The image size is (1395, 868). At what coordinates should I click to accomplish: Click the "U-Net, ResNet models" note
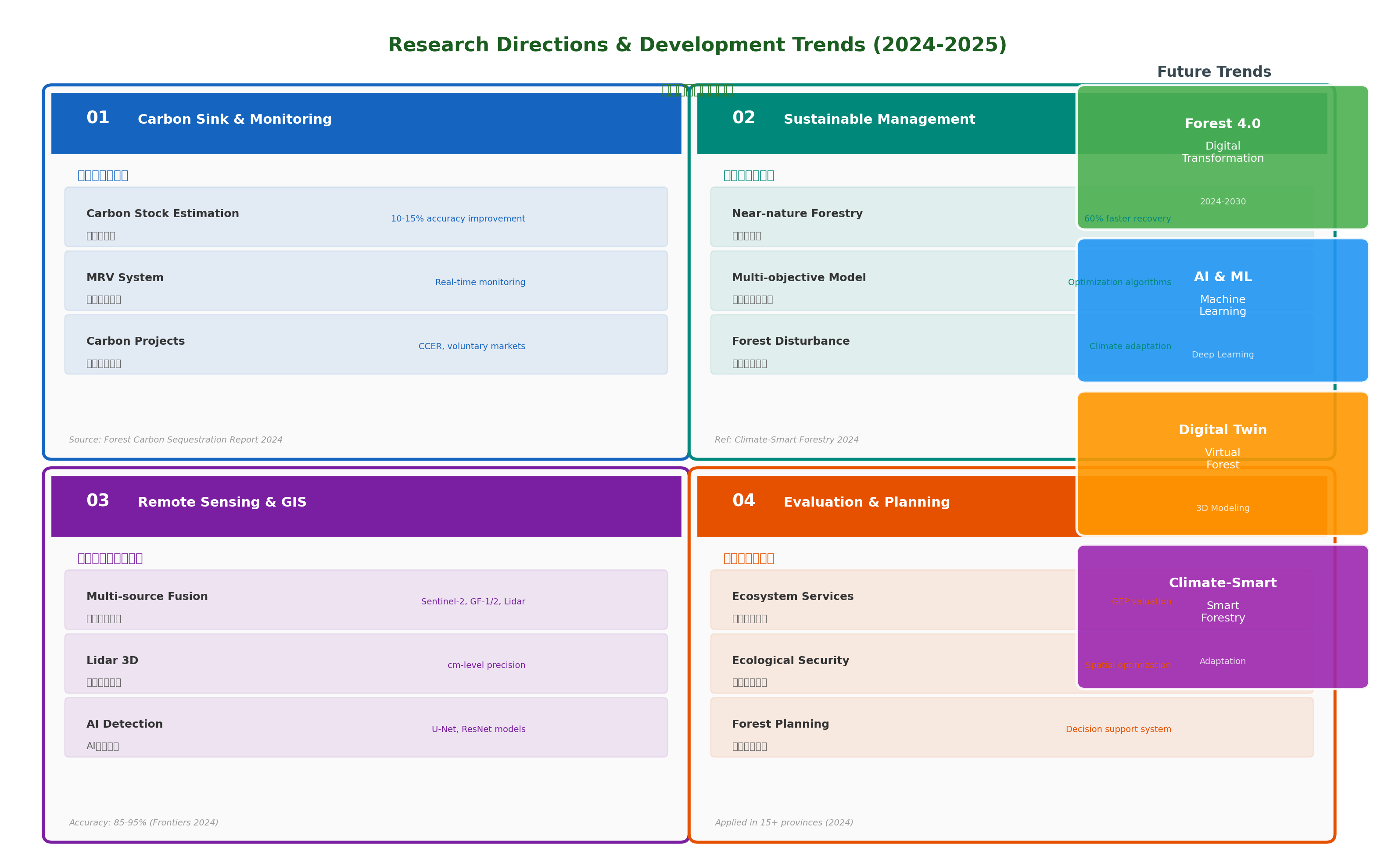tap(478, 729)
